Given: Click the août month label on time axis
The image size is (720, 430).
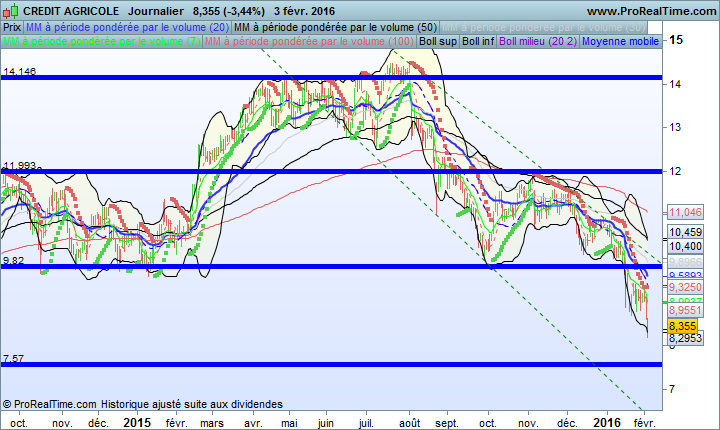Looking at the screenshot, I should click(410, 423).
